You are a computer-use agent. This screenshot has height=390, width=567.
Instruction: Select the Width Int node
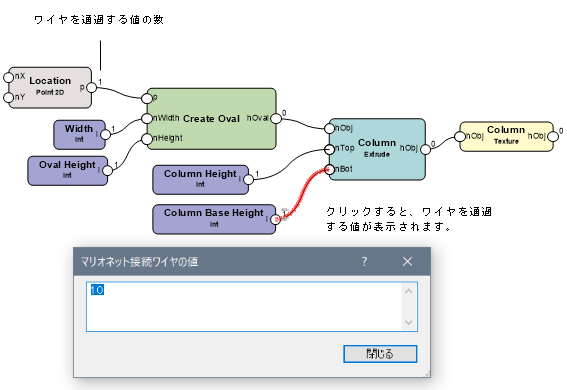(80, 134)
